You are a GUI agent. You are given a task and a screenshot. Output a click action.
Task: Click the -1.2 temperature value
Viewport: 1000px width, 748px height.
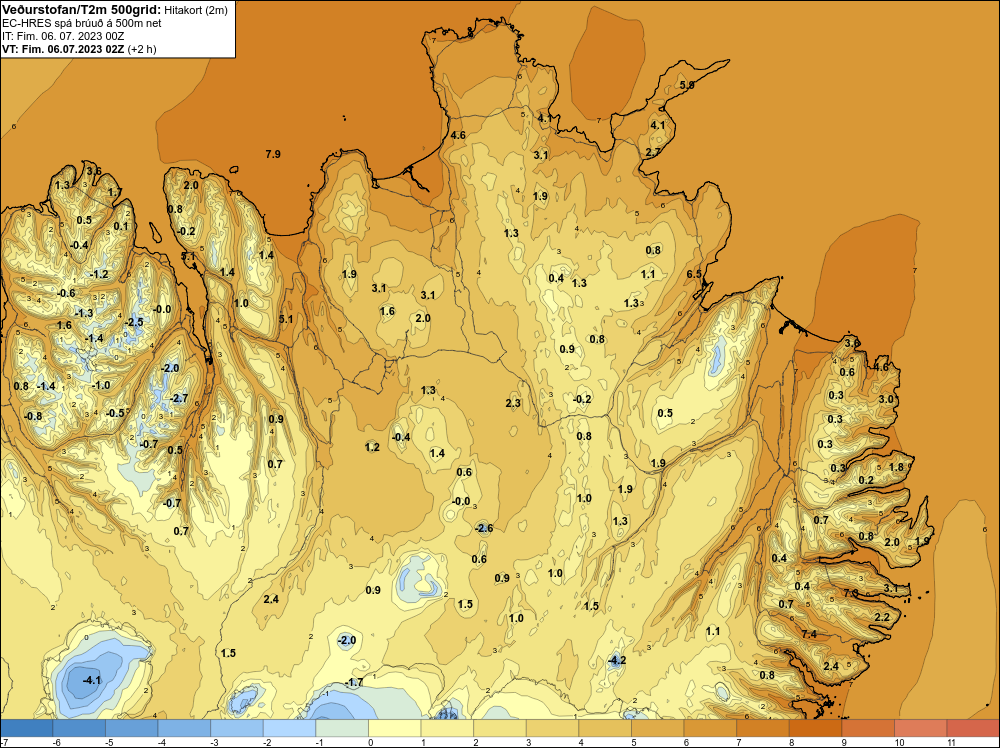99,275
